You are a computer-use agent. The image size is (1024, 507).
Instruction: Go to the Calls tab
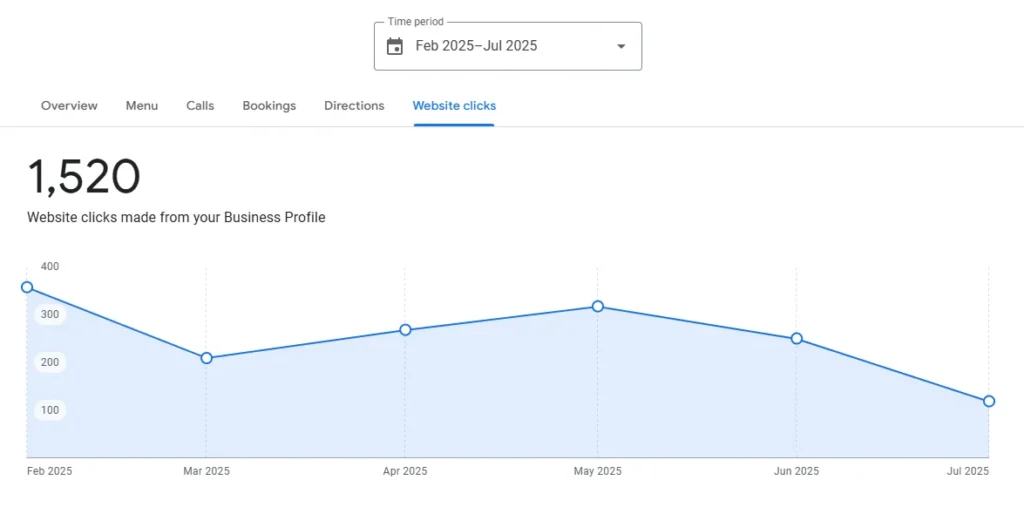200,106
